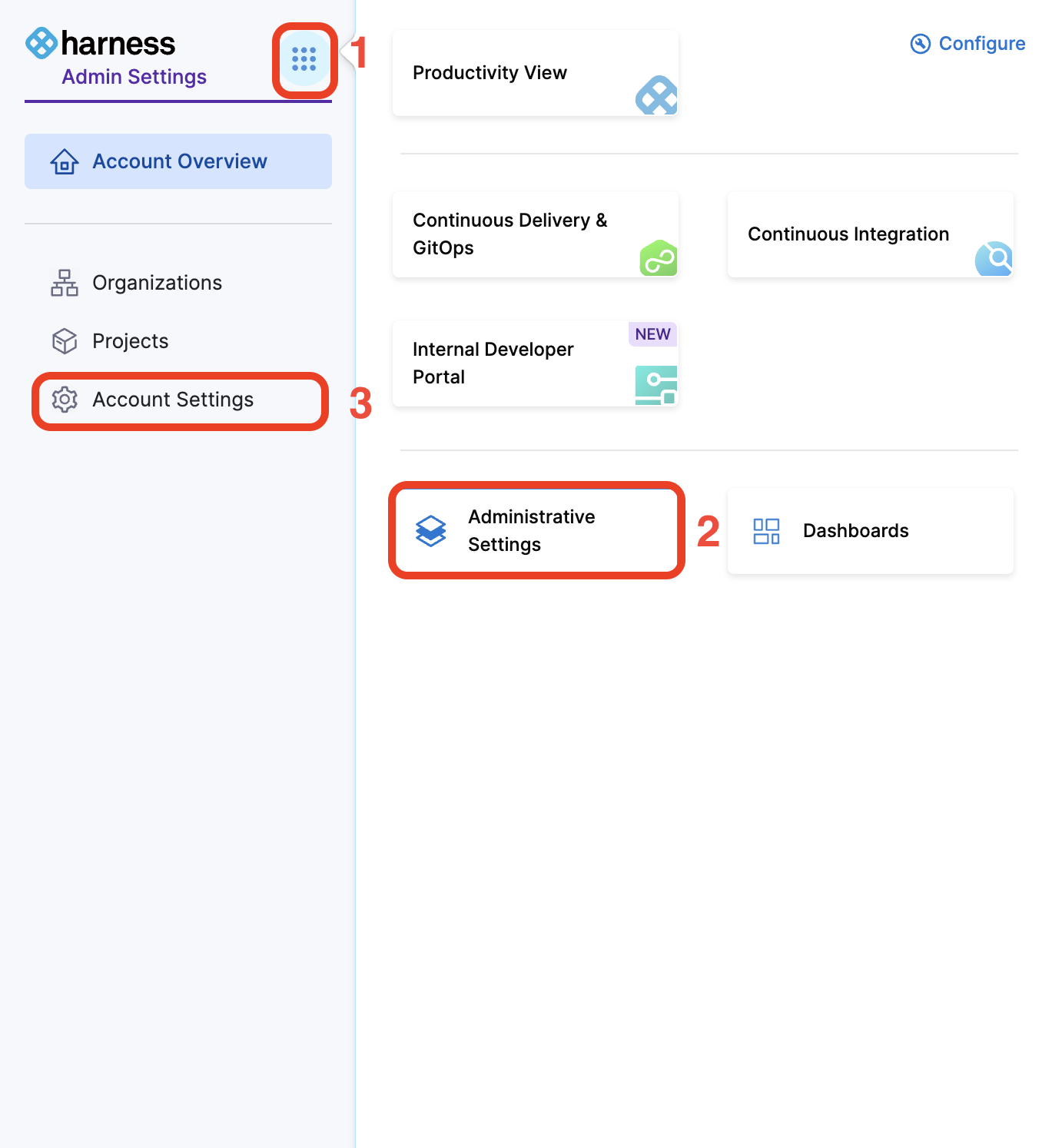The height and width of the screenshot is (1148, 1062).
Task: Click the Harness logo
Action: point(101,44)
